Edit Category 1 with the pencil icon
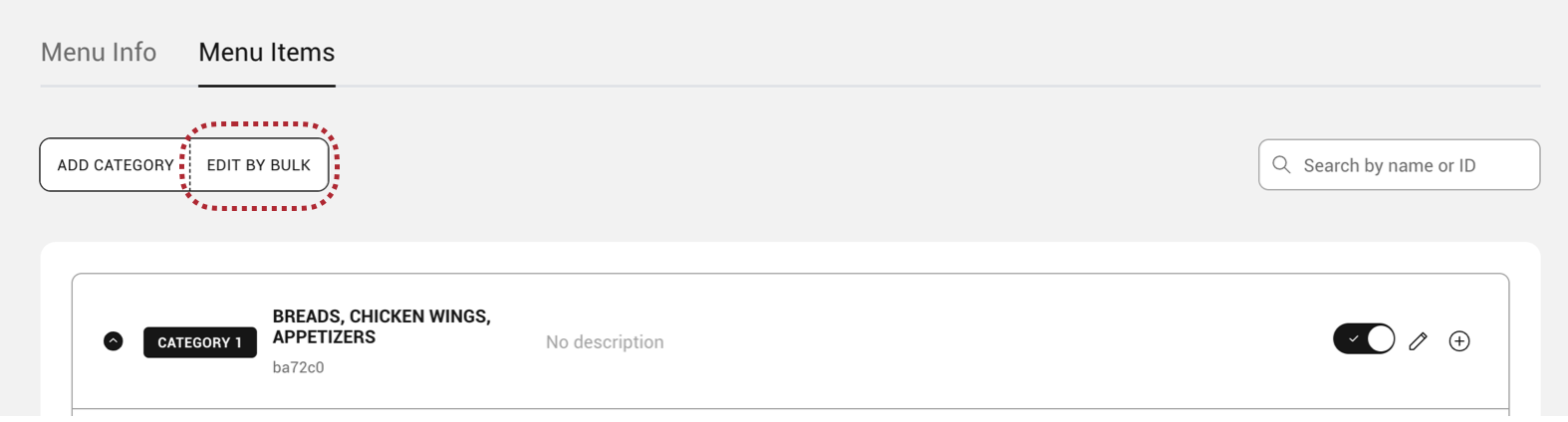The height and width of the screenshot is (422, 1568). [x=1418, y=341]
